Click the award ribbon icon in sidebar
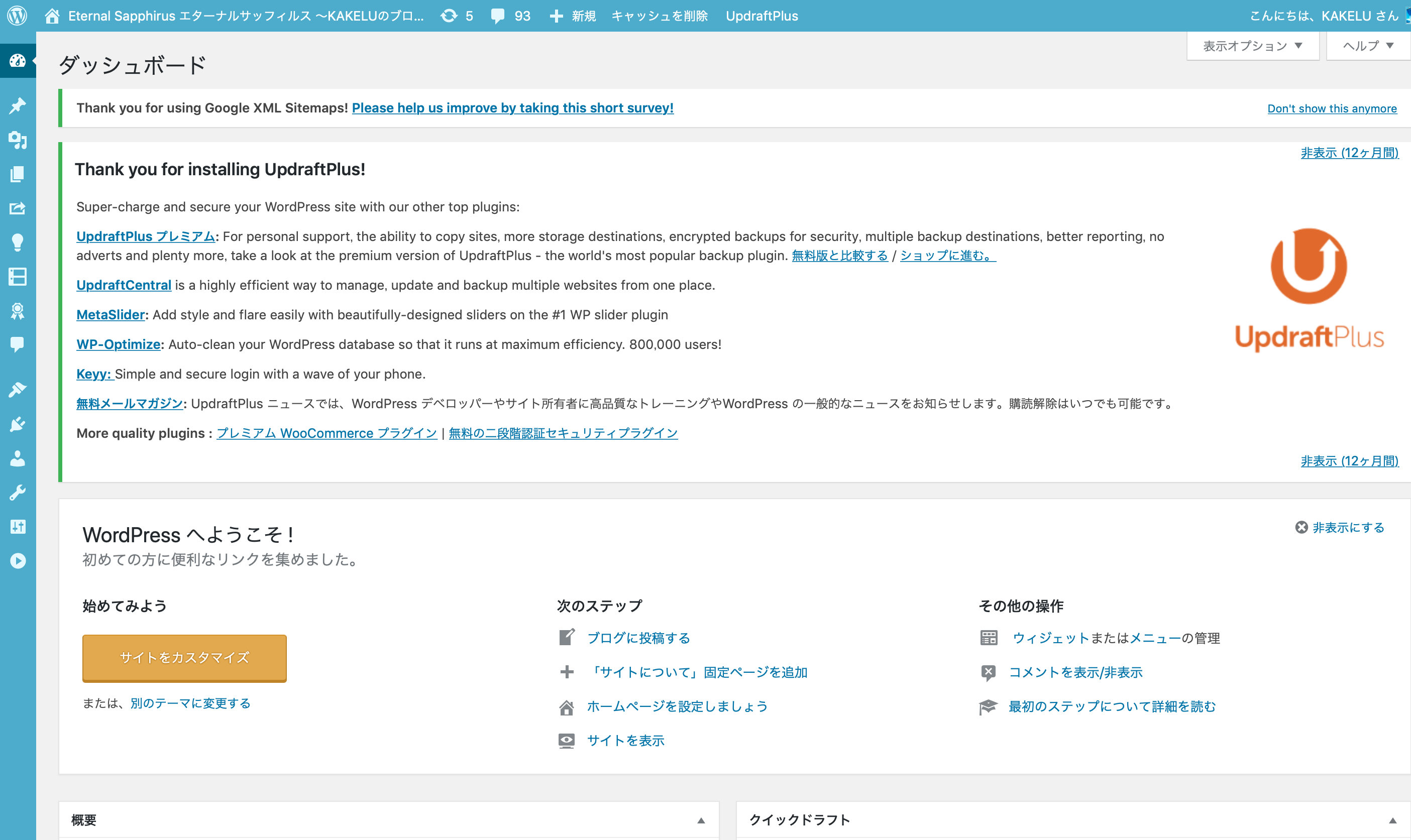Image resolution: width=1411 pixels, height=840 pixels. pyautogui.click(x=18, y=311)
